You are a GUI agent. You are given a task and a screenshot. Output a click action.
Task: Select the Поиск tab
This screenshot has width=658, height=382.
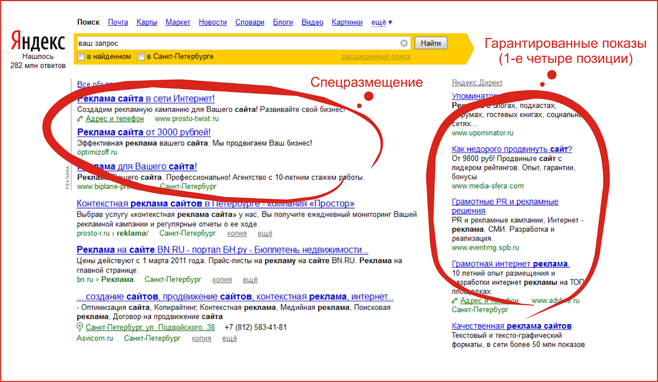(88, 22)
